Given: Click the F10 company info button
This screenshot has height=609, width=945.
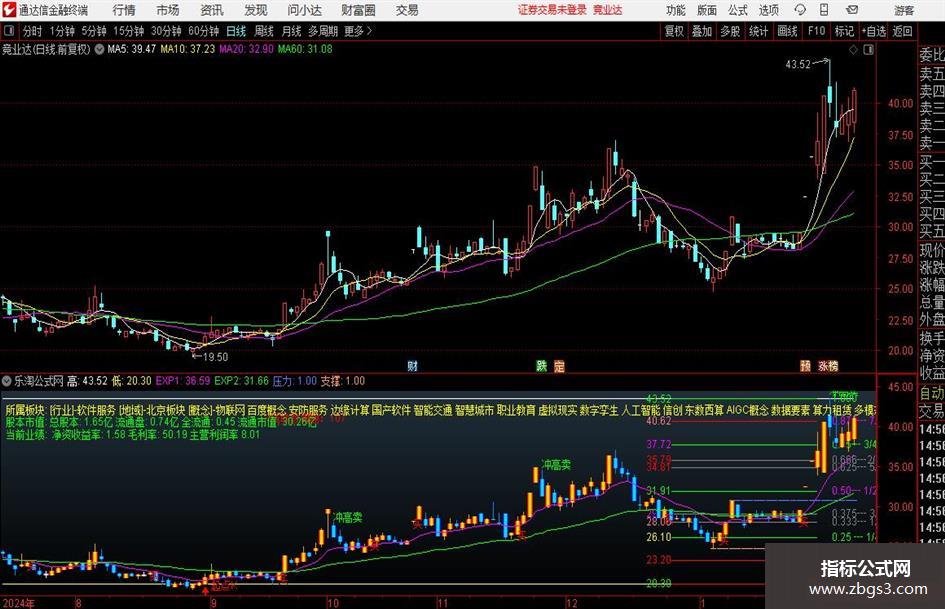Looking at the screenshot, I should coord(816,31).
